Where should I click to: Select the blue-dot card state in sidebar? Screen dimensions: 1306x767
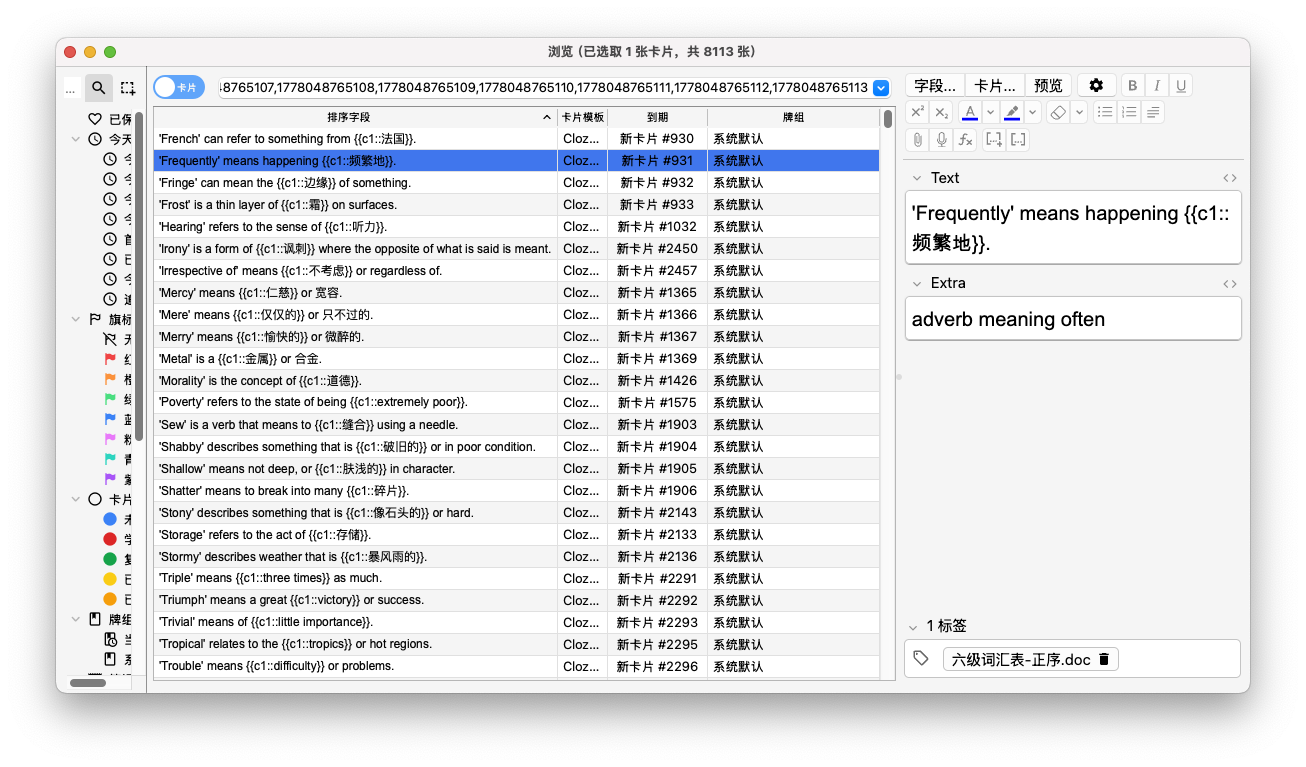coord(110,519)
